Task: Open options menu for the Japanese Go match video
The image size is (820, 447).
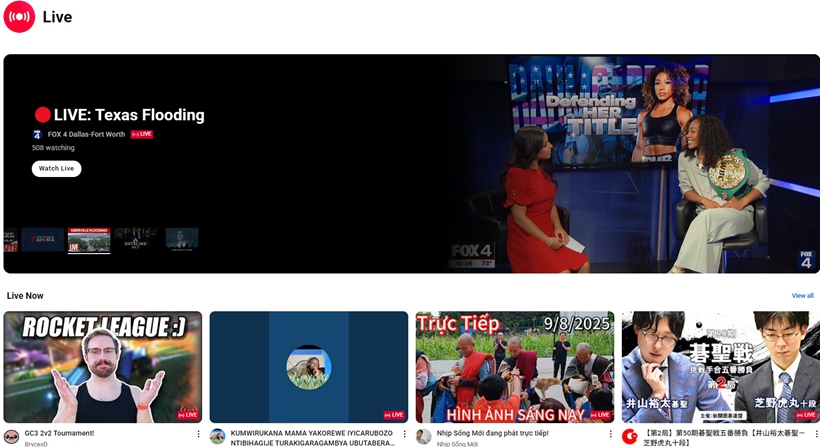Action: pos(816,434)
